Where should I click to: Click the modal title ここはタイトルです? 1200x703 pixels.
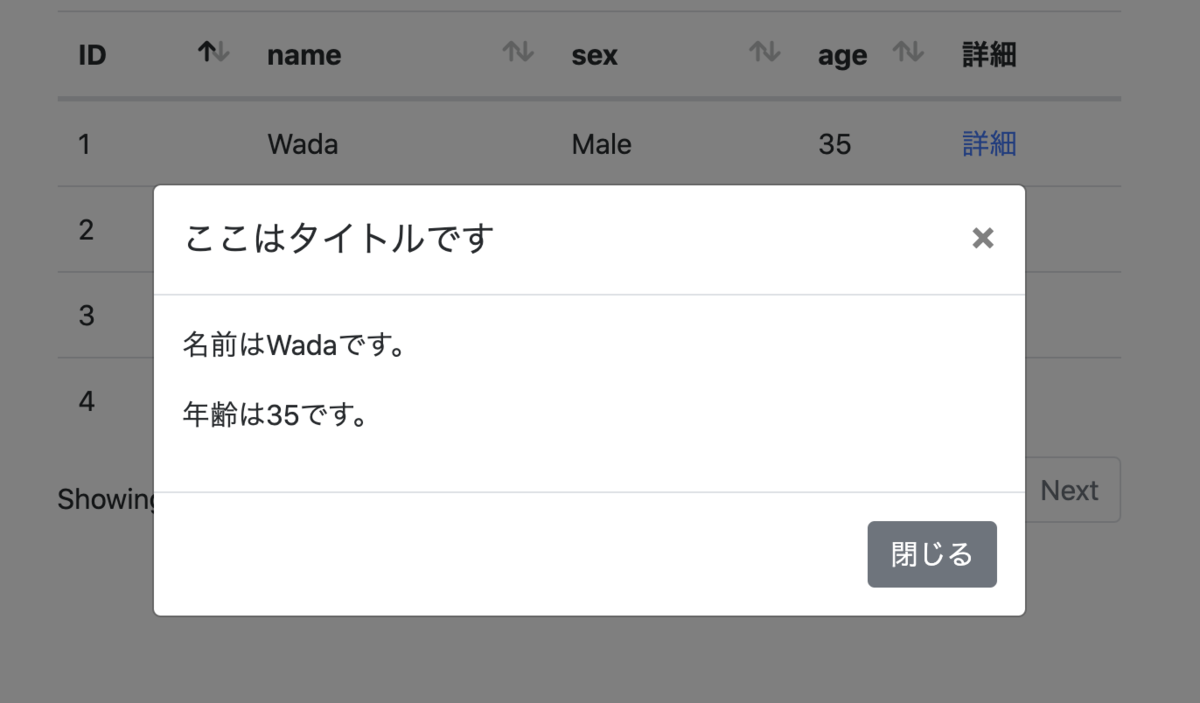click(340, 238)
